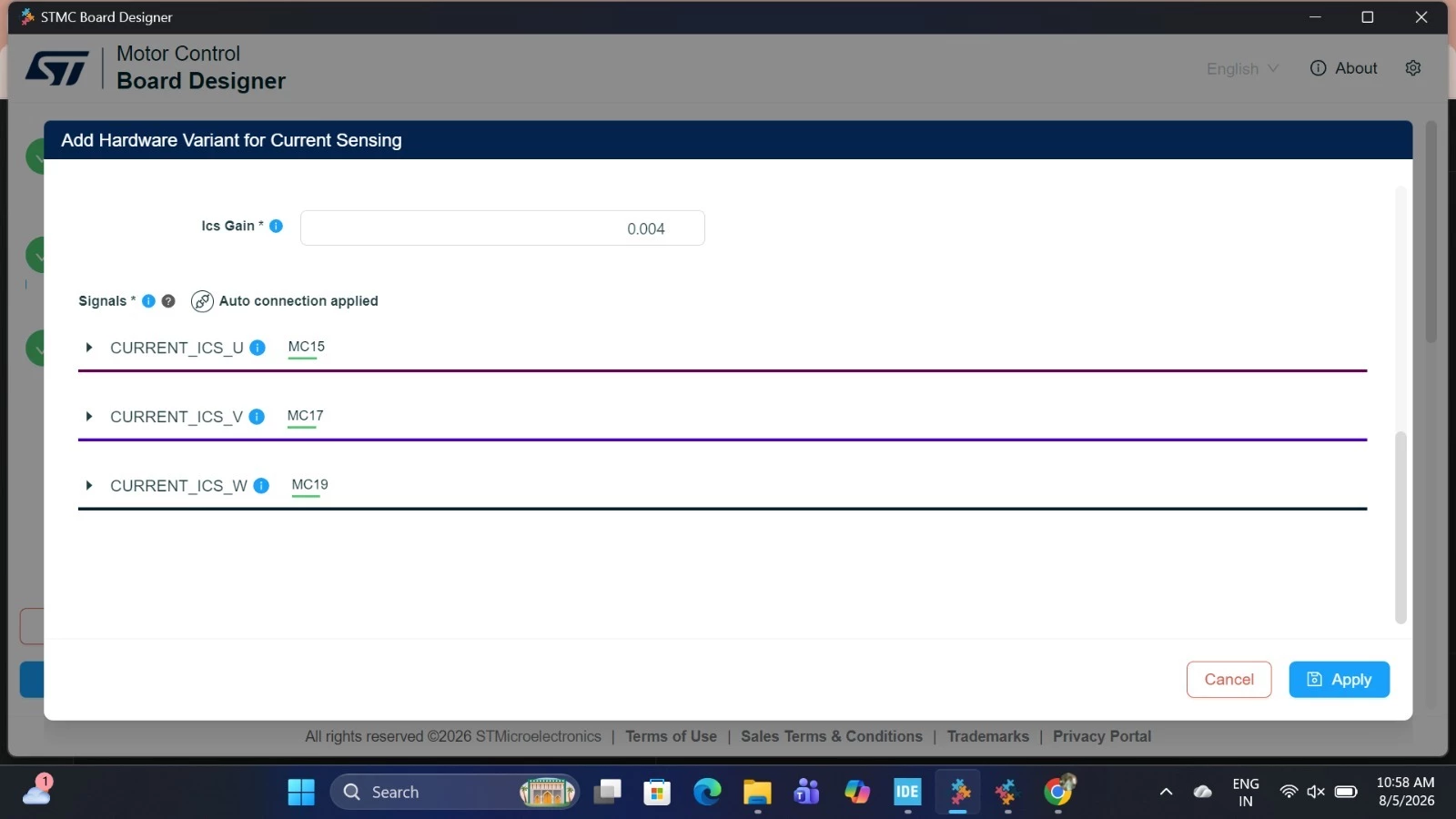Click the ST logo in the header
1456x819 pixels.
tap(57, 68)
